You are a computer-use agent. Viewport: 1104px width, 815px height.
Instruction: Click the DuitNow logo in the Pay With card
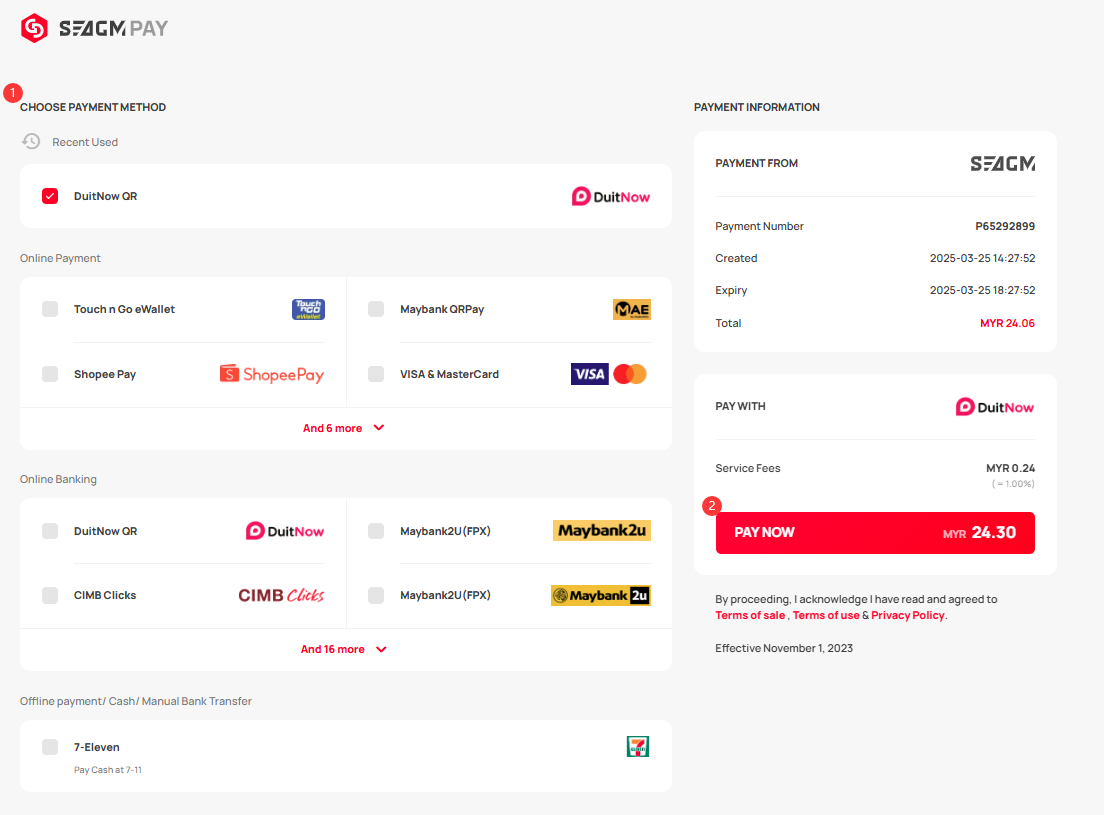tap(995, 407)
